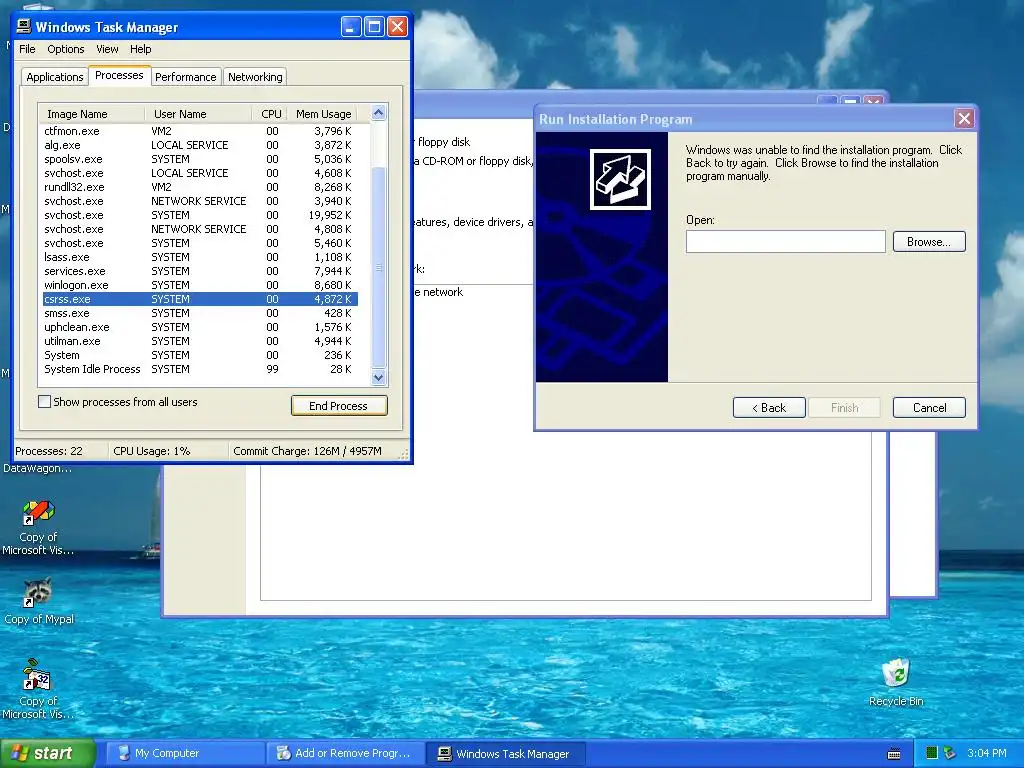Click the process list scroll up arrow
The height and width of the screenshot is (768, 1024).
pyautogui.click(x=379, y=113)
